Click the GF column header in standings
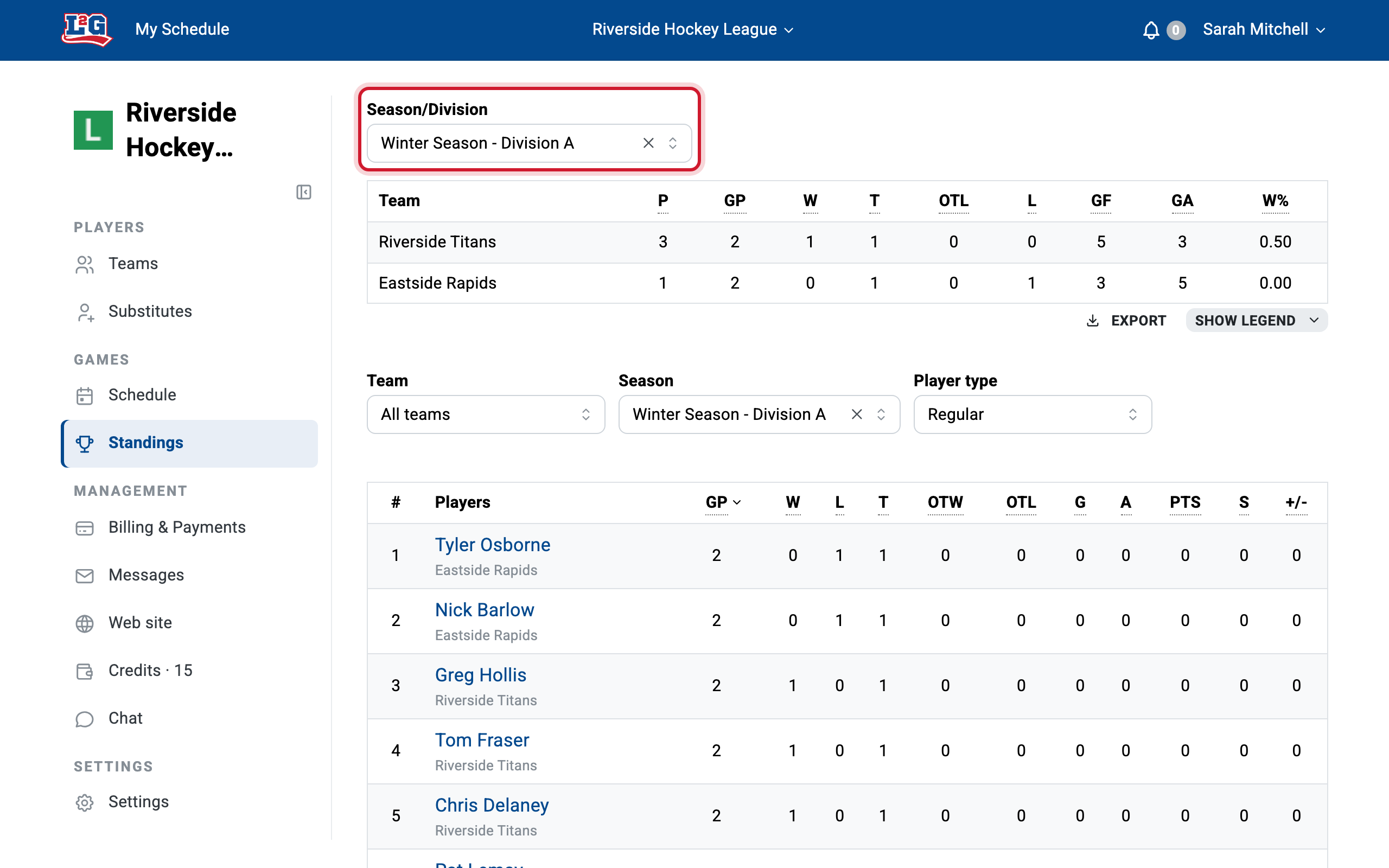 1100,201
